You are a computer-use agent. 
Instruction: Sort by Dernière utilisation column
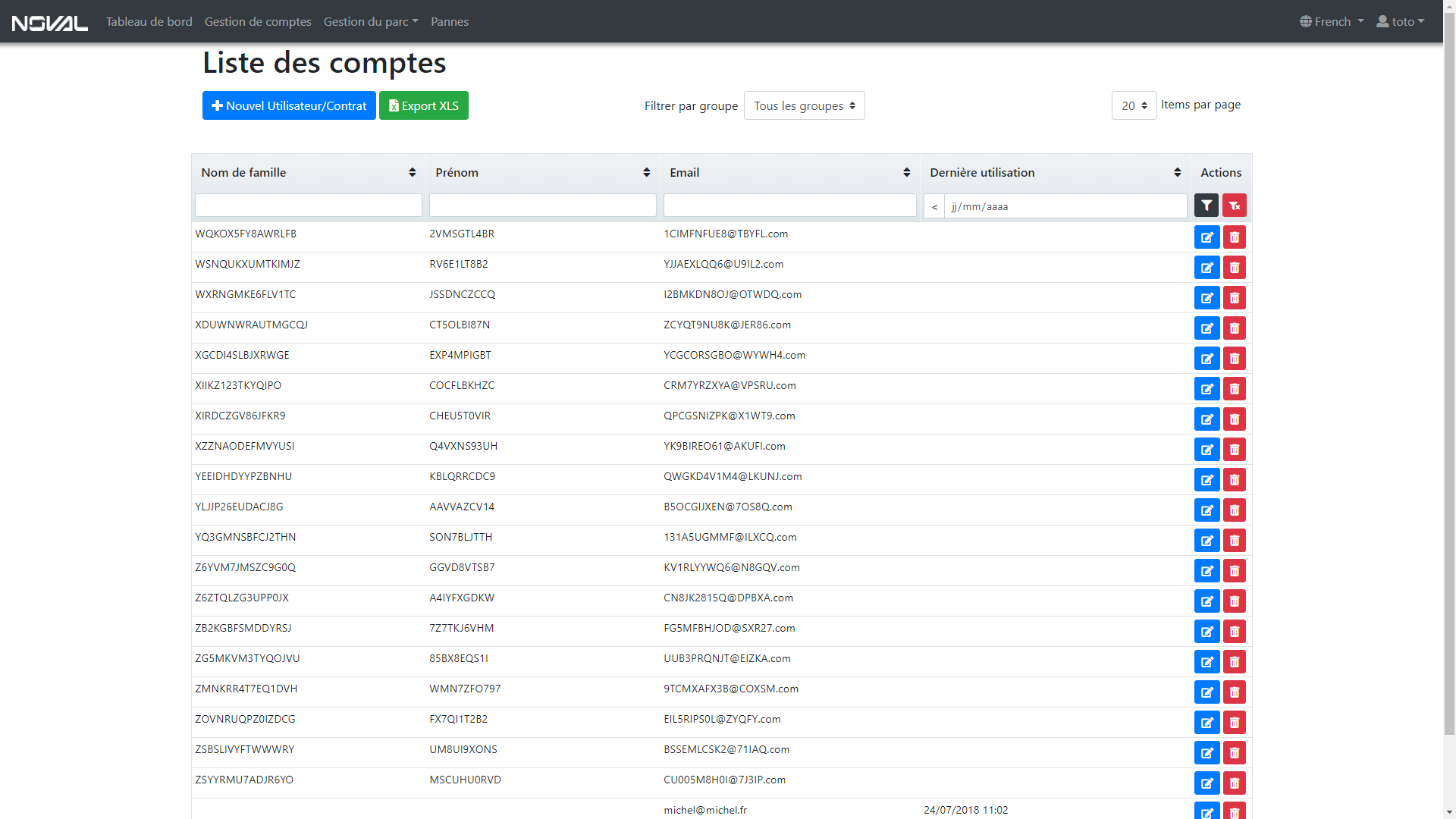pos(1177,173)
